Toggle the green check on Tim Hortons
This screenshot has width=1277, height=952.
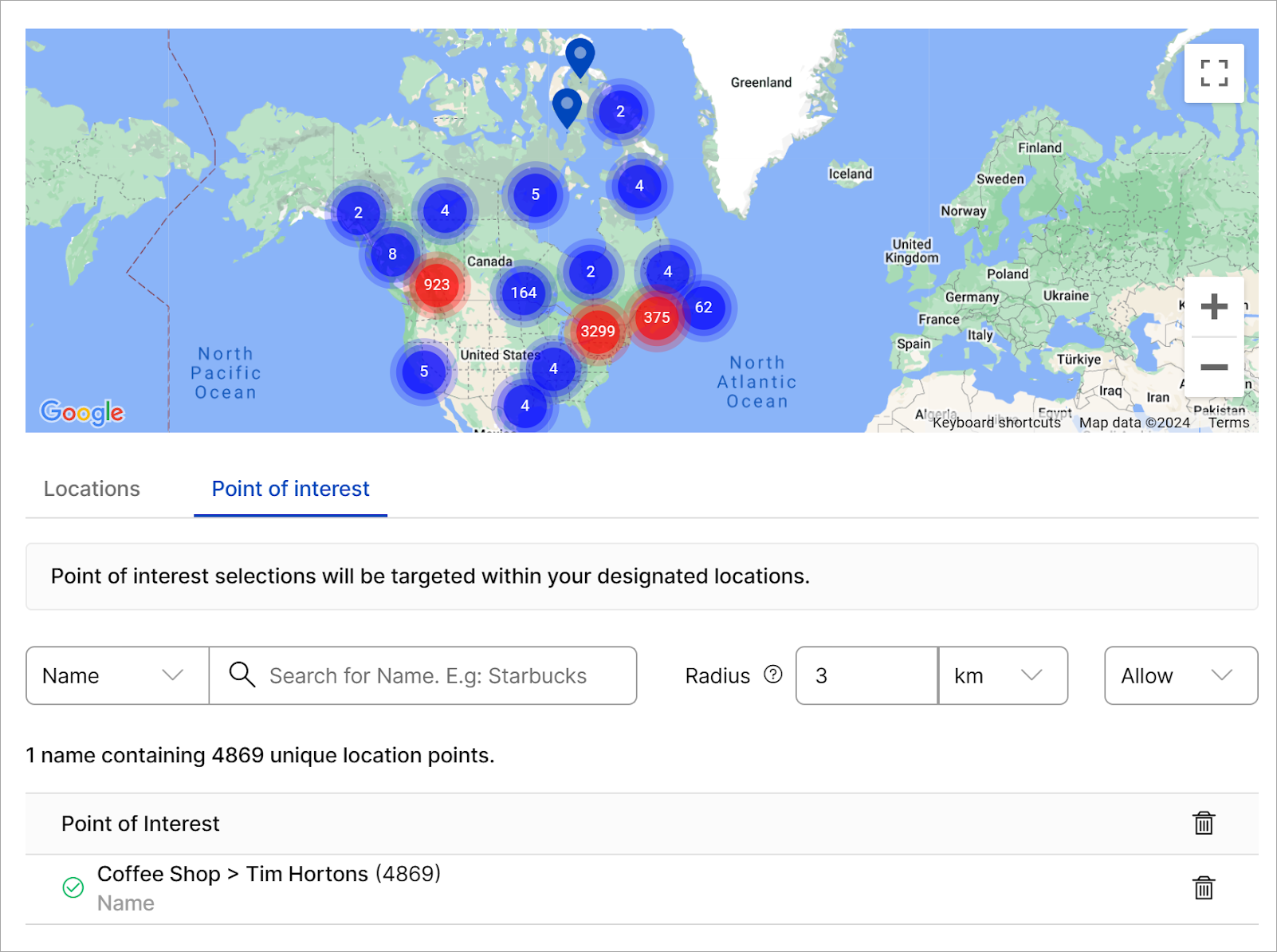[x=73, y=887]
